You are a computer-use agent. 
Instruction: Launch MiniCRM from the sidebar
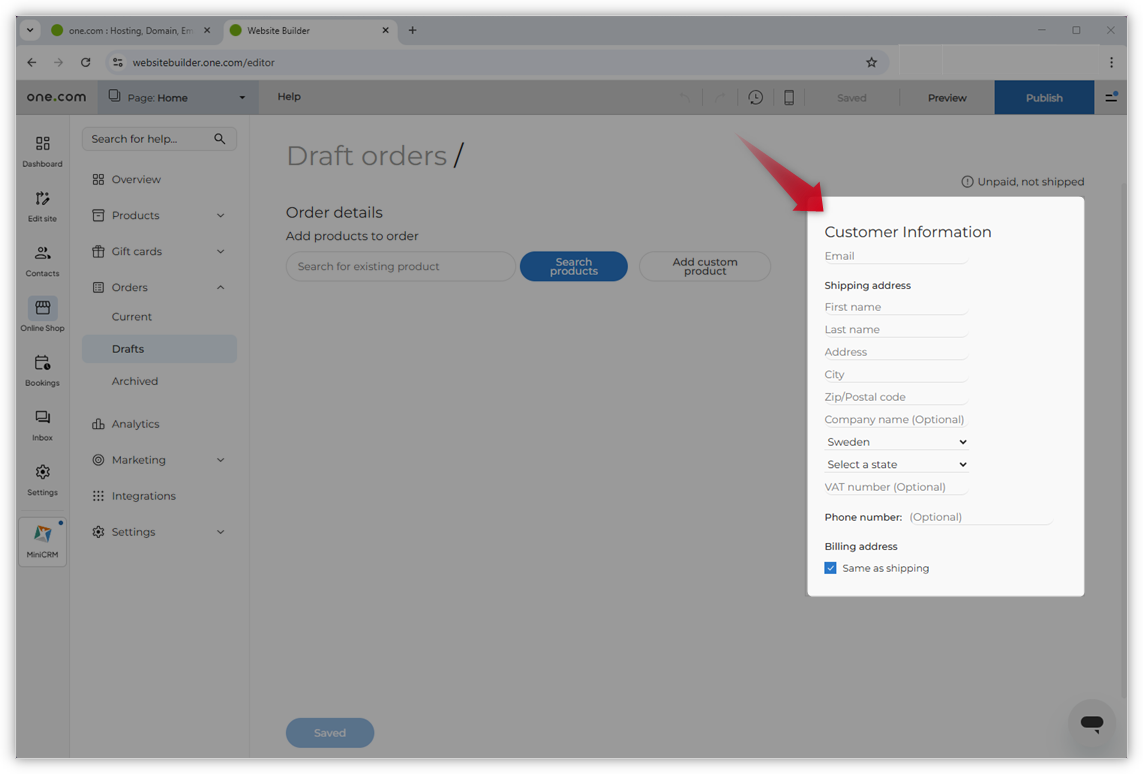[42, 541]
